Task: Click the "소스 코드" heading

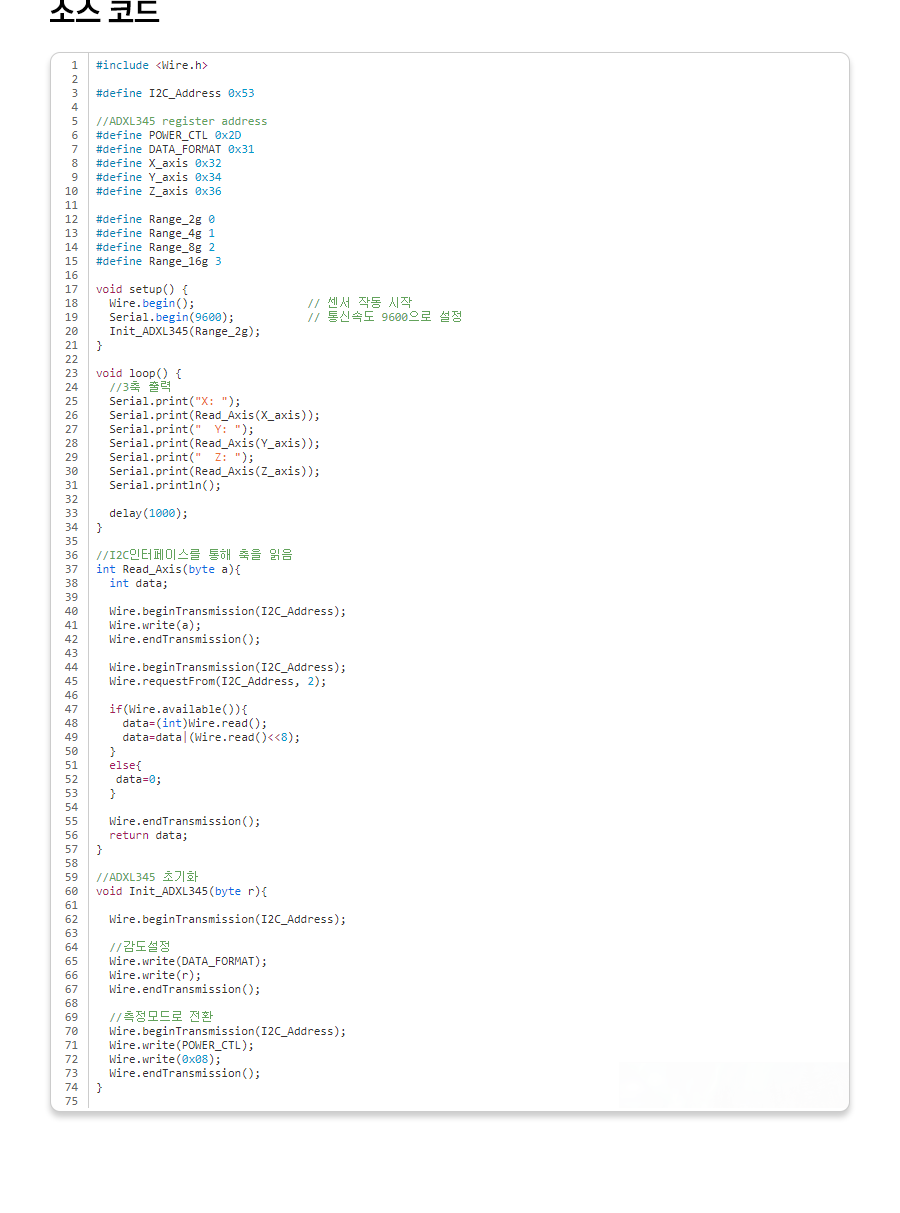Action: [x=104, y=10]
